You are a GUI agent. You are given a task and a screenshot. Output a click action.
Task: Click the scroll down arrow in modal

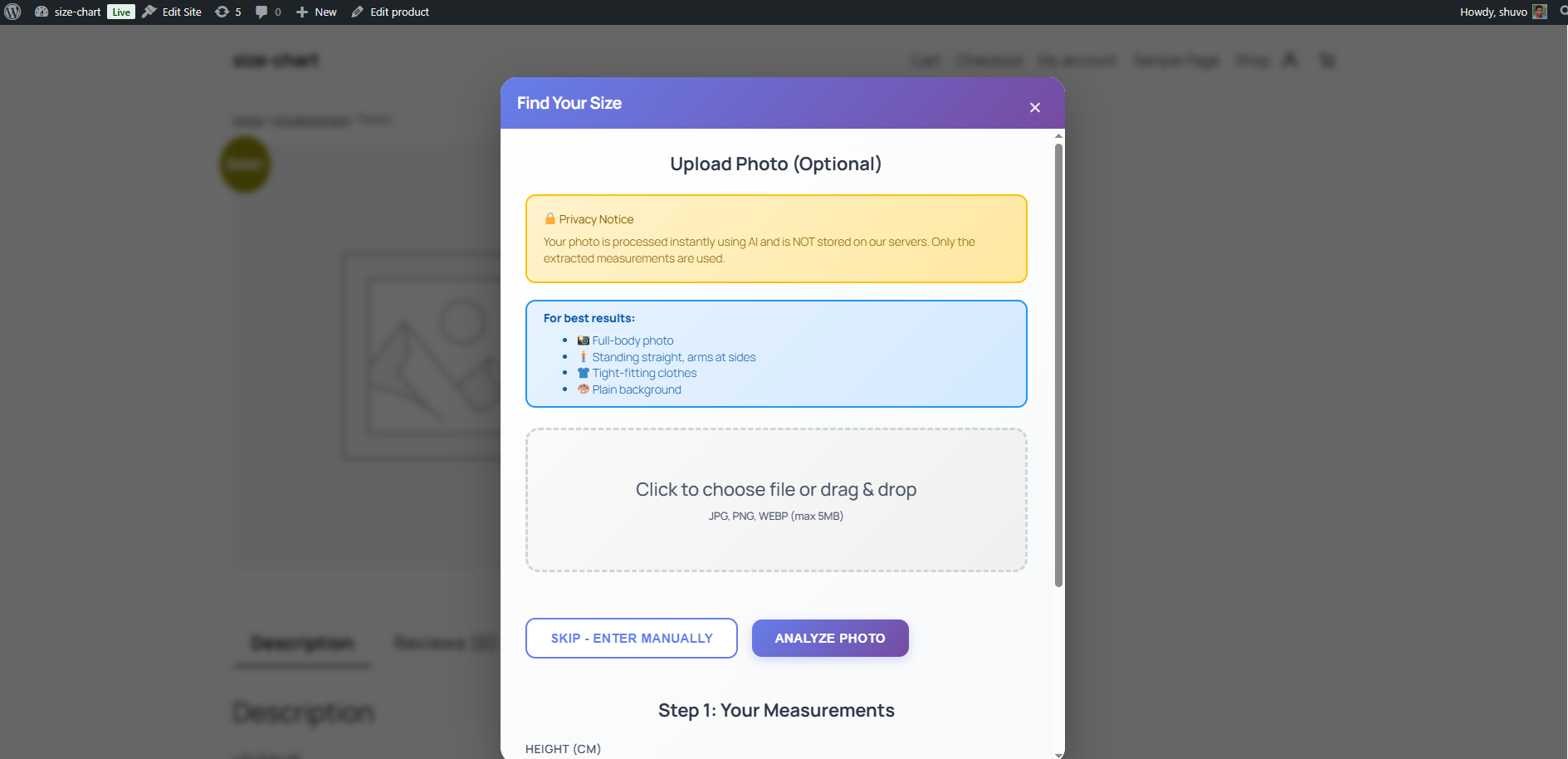pyautogui.click(x=1058, y=754)
